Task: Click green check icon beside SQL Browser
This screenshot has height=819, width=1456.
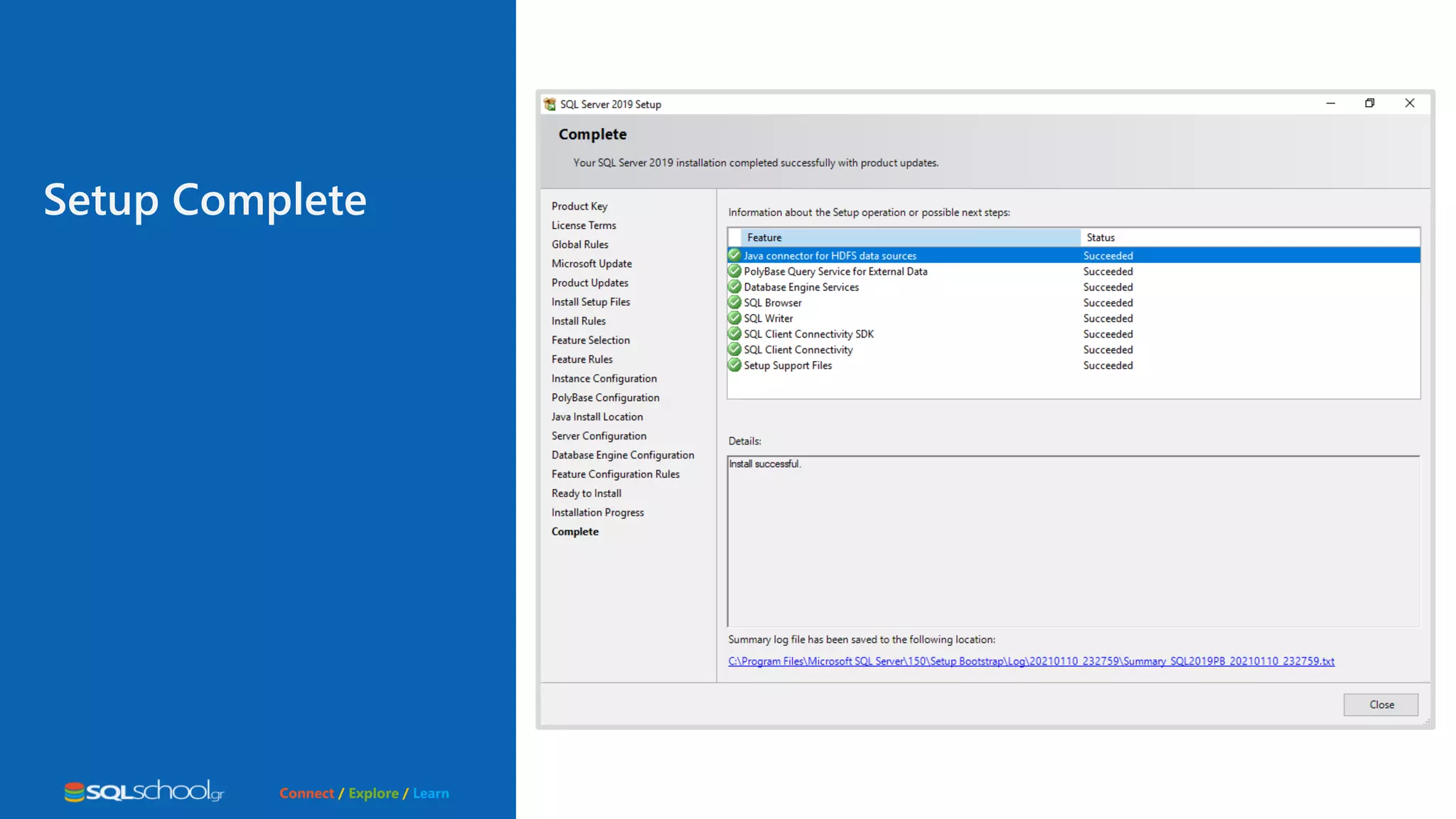Action: [x=734, y=302]
